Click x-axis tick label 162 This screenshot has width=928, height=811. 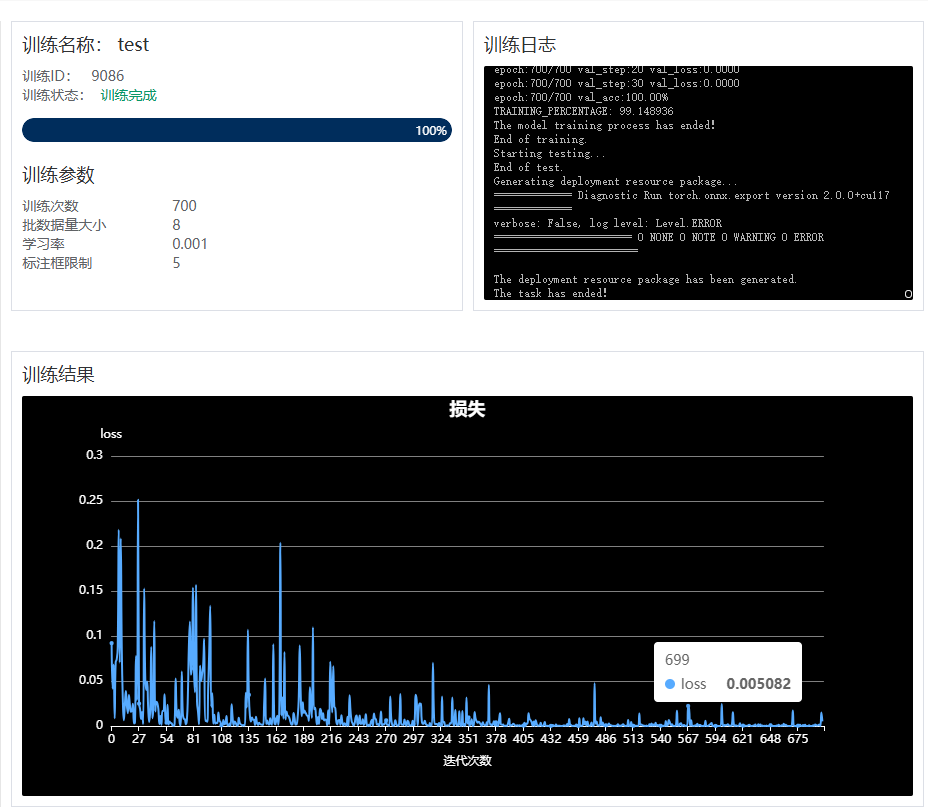click(276, 739)
